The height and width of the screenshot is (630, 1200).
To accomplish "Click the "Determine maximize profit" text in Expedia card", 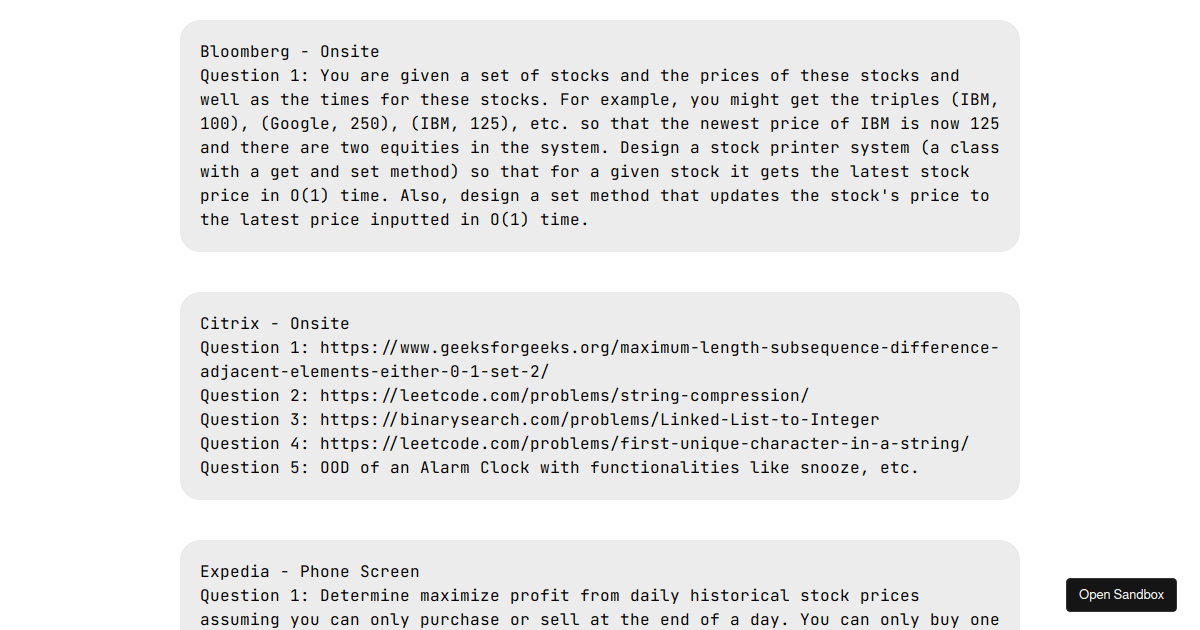I will [x=444, y=596].
